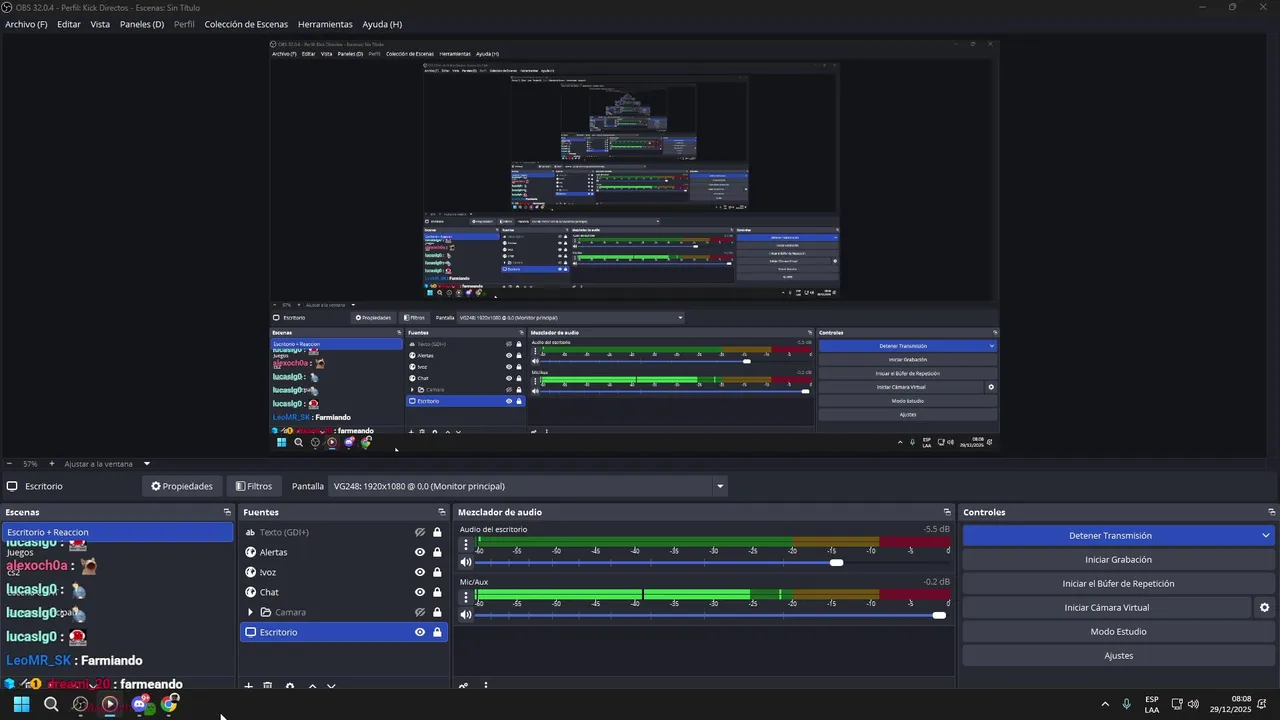Mute Audio del escritorio
The image size is (1280, 720).
(x=465, y=562)
